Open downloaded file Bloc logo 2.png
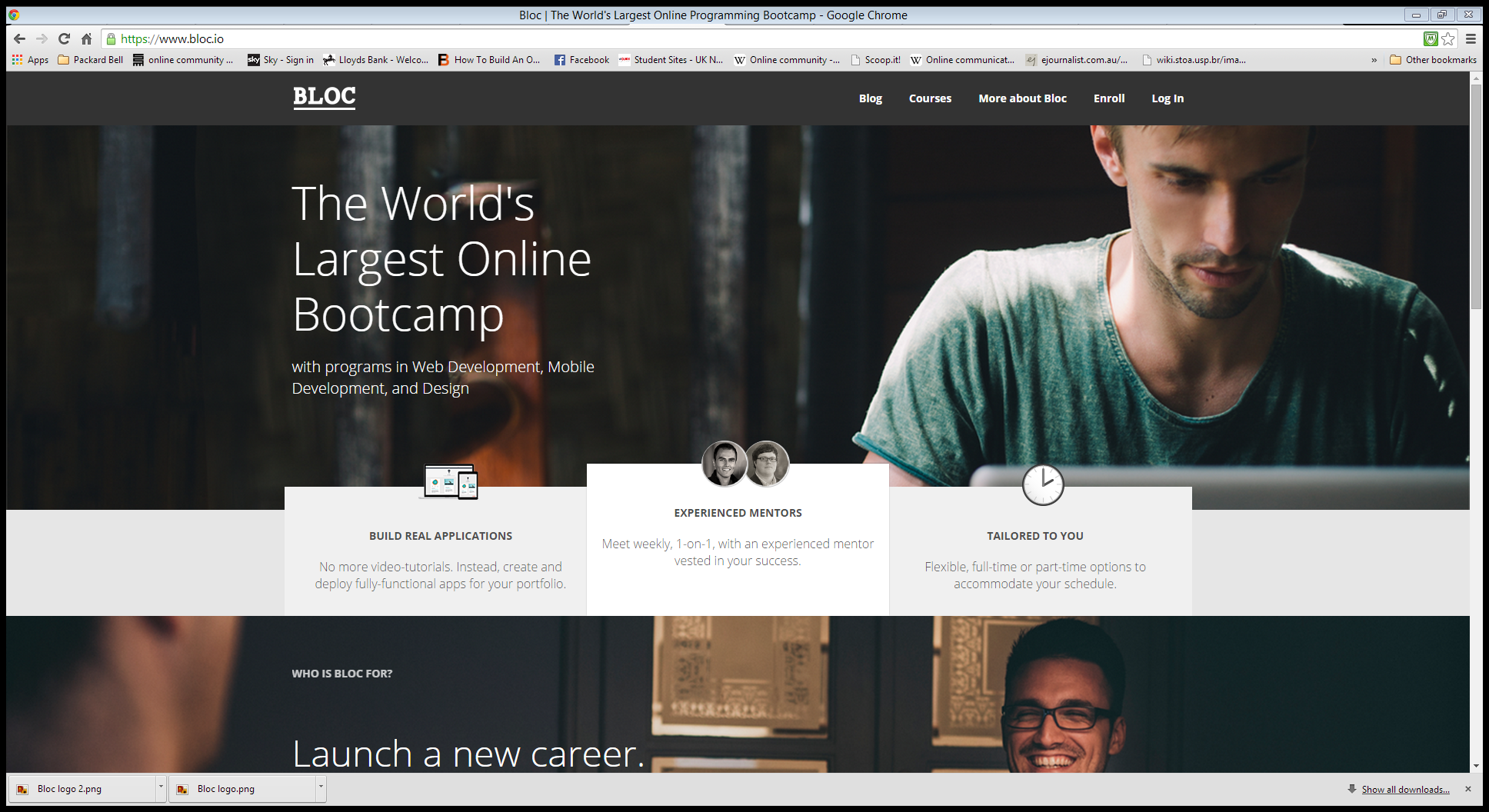1489x812 pixels. (x=83, y=788)
